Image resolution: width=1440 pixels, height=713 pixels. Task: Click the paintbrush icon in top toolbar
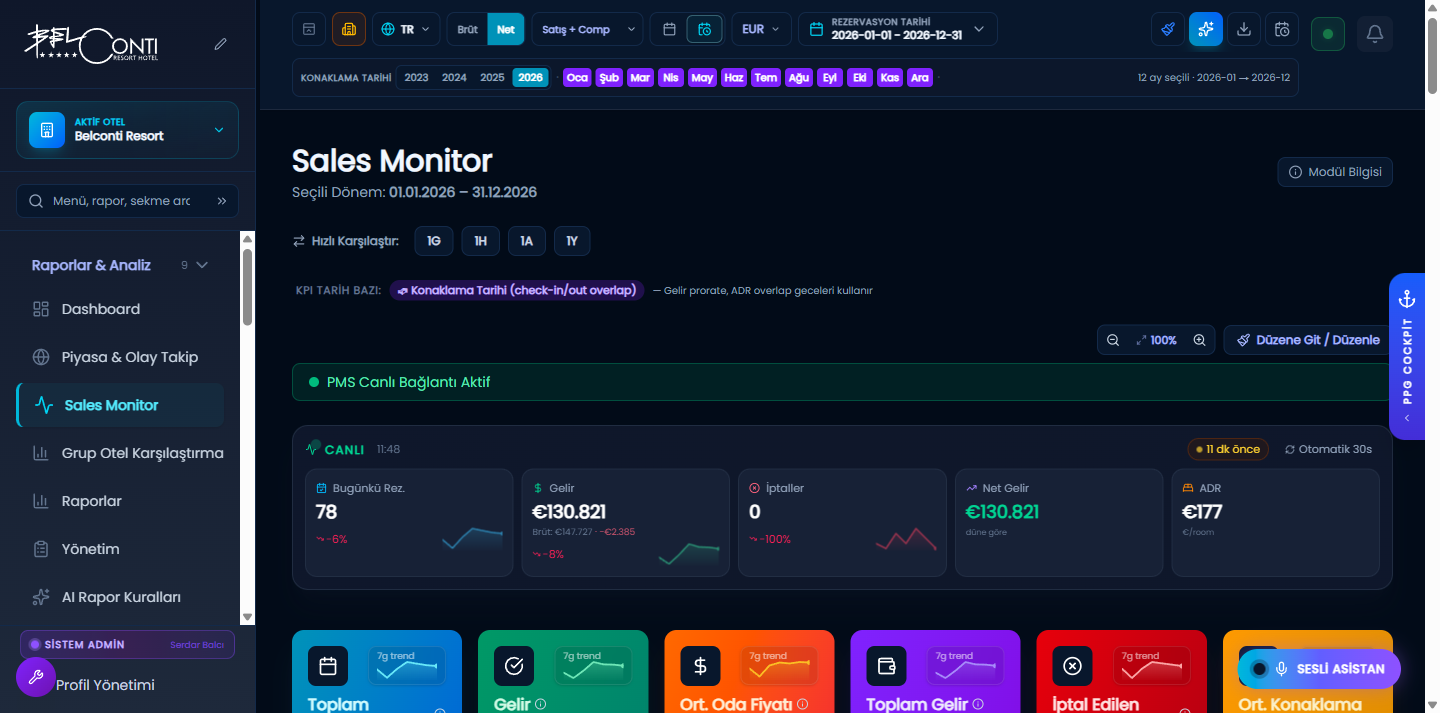(1167, 29)
